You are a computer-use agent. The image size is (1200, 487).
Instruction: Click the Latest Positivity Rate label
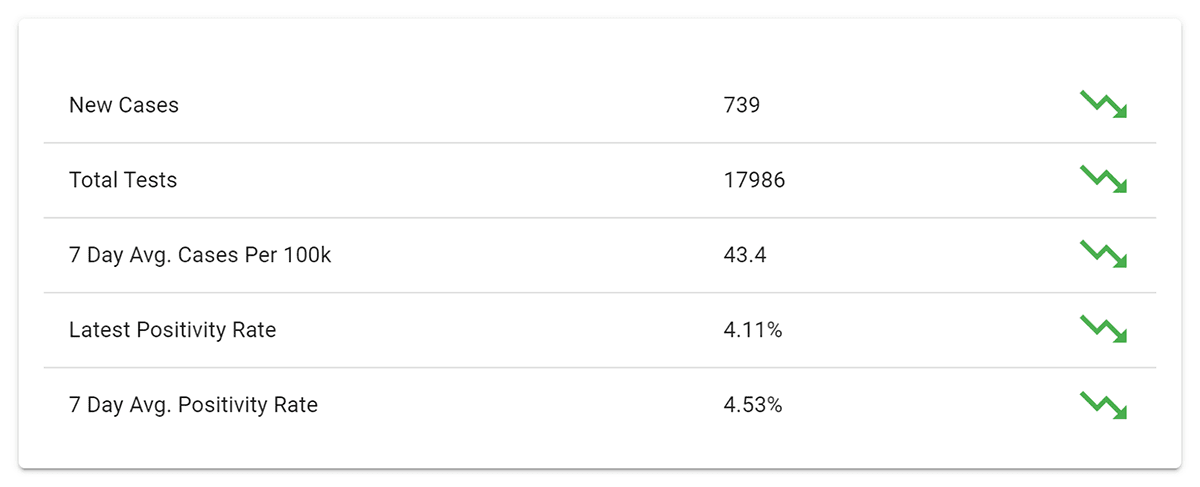tap(172, 330)
